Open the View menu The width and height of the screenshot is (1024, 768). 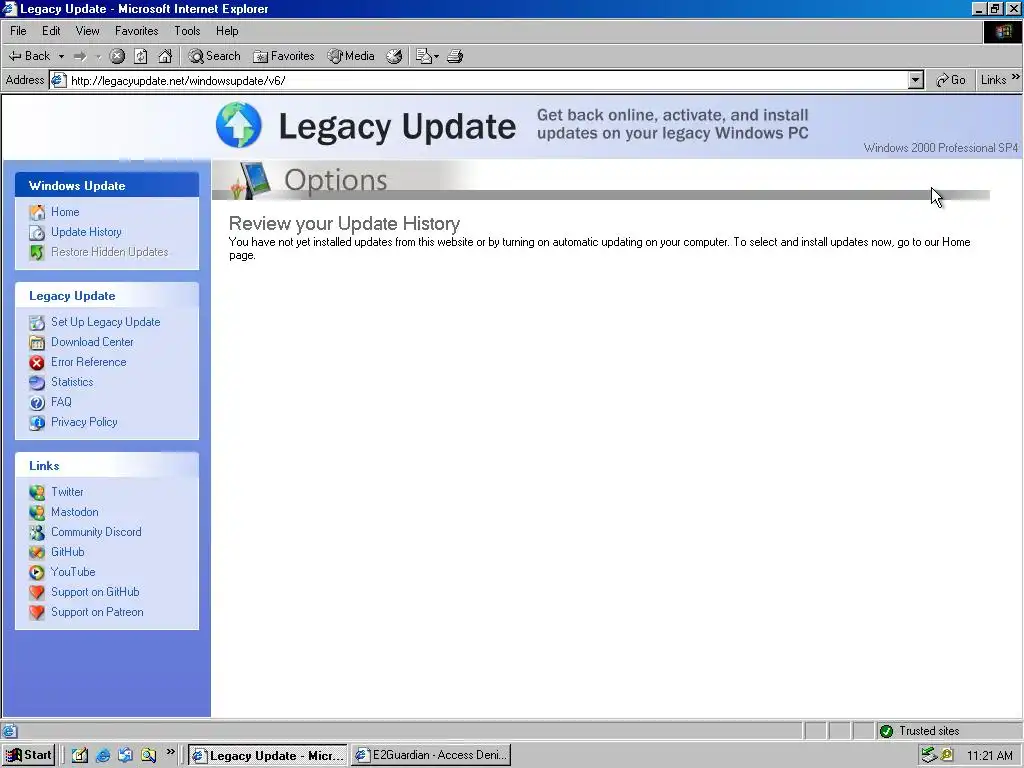[88, 31]
